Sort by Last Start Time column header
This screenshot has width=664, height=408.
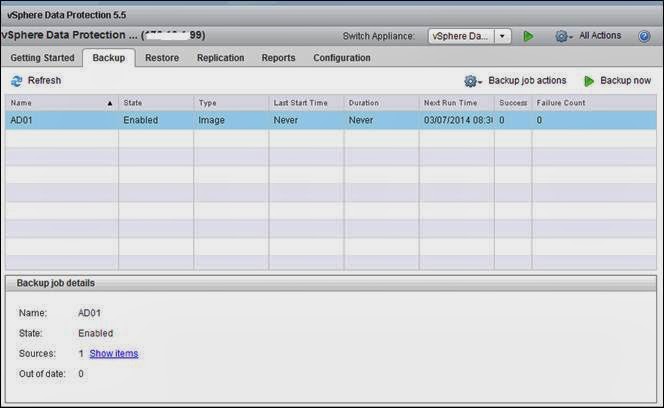point(306,103)
